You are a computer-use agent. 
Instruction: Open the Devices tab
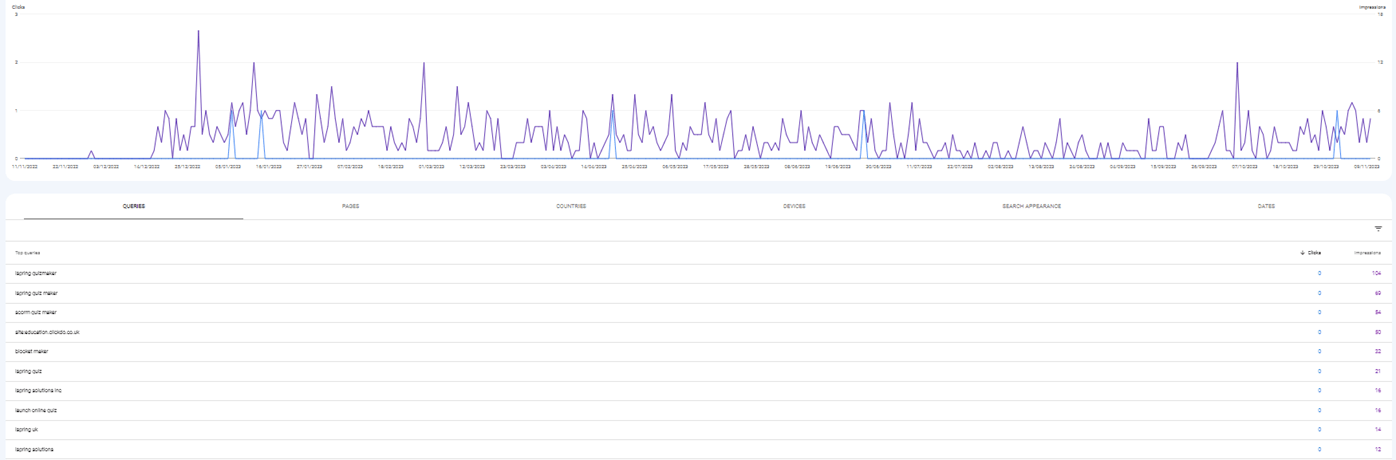794,206
